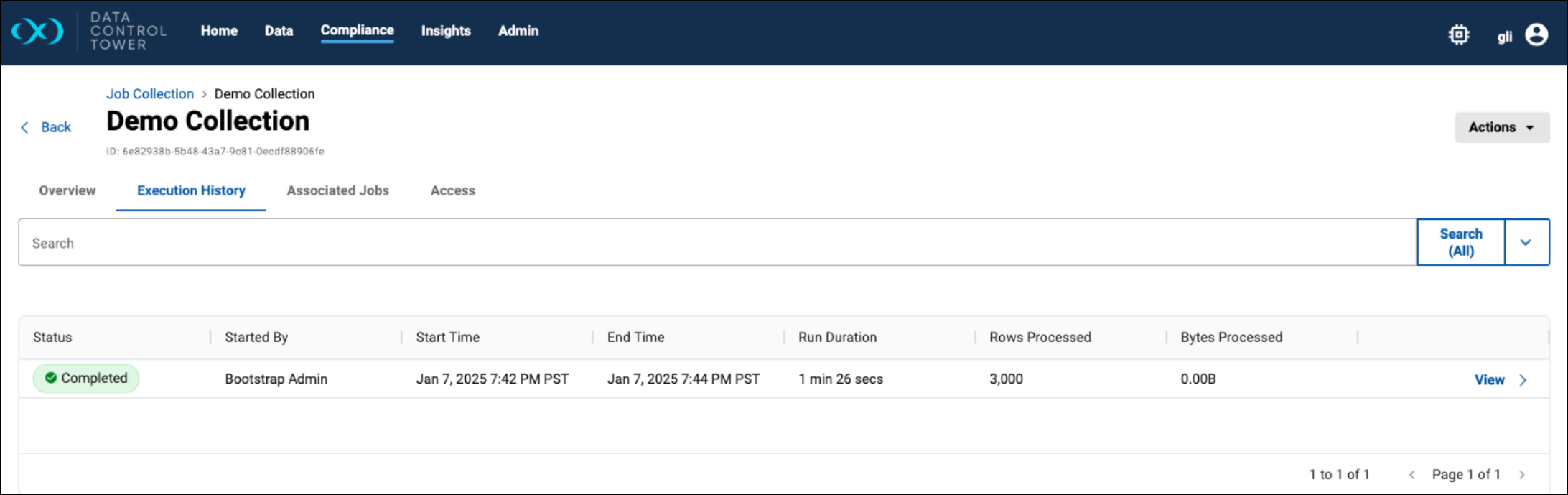1568x495 pixels.
Task: Follow the Job Collection breadcrumb link
Action: 150,94
